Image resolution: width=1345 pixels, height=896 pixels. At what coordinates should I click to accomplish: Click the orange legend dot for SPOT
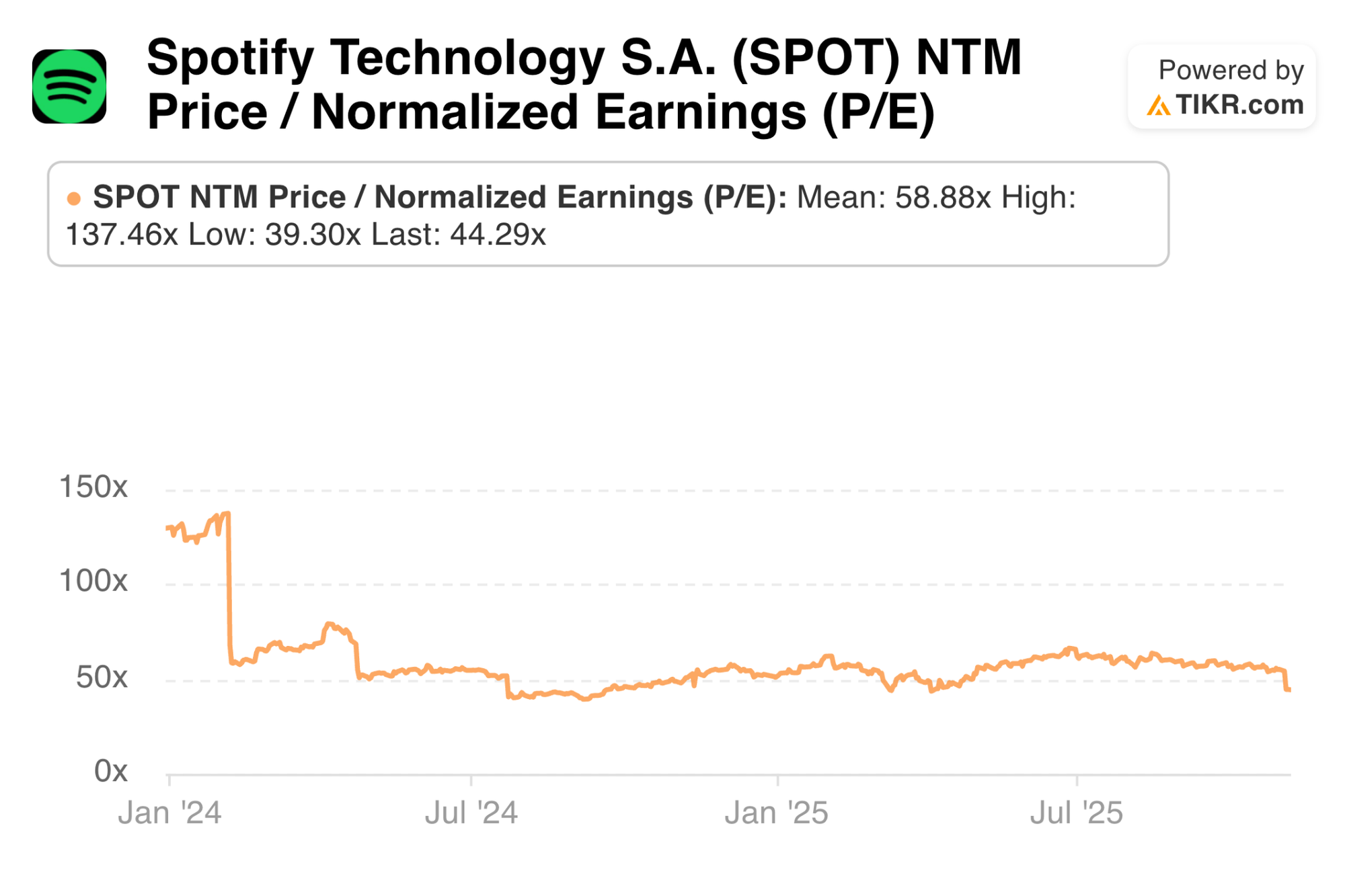point(74,198)
